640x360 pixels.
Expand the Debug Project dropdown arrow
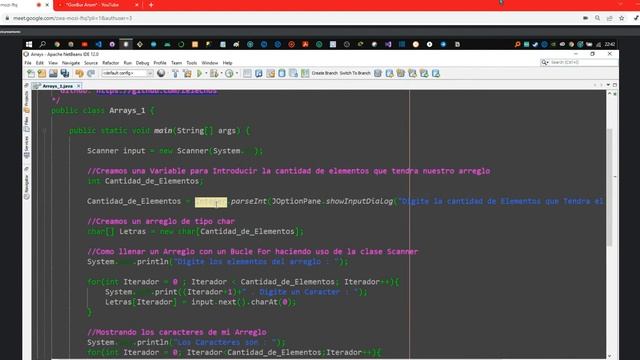(222, 73)
